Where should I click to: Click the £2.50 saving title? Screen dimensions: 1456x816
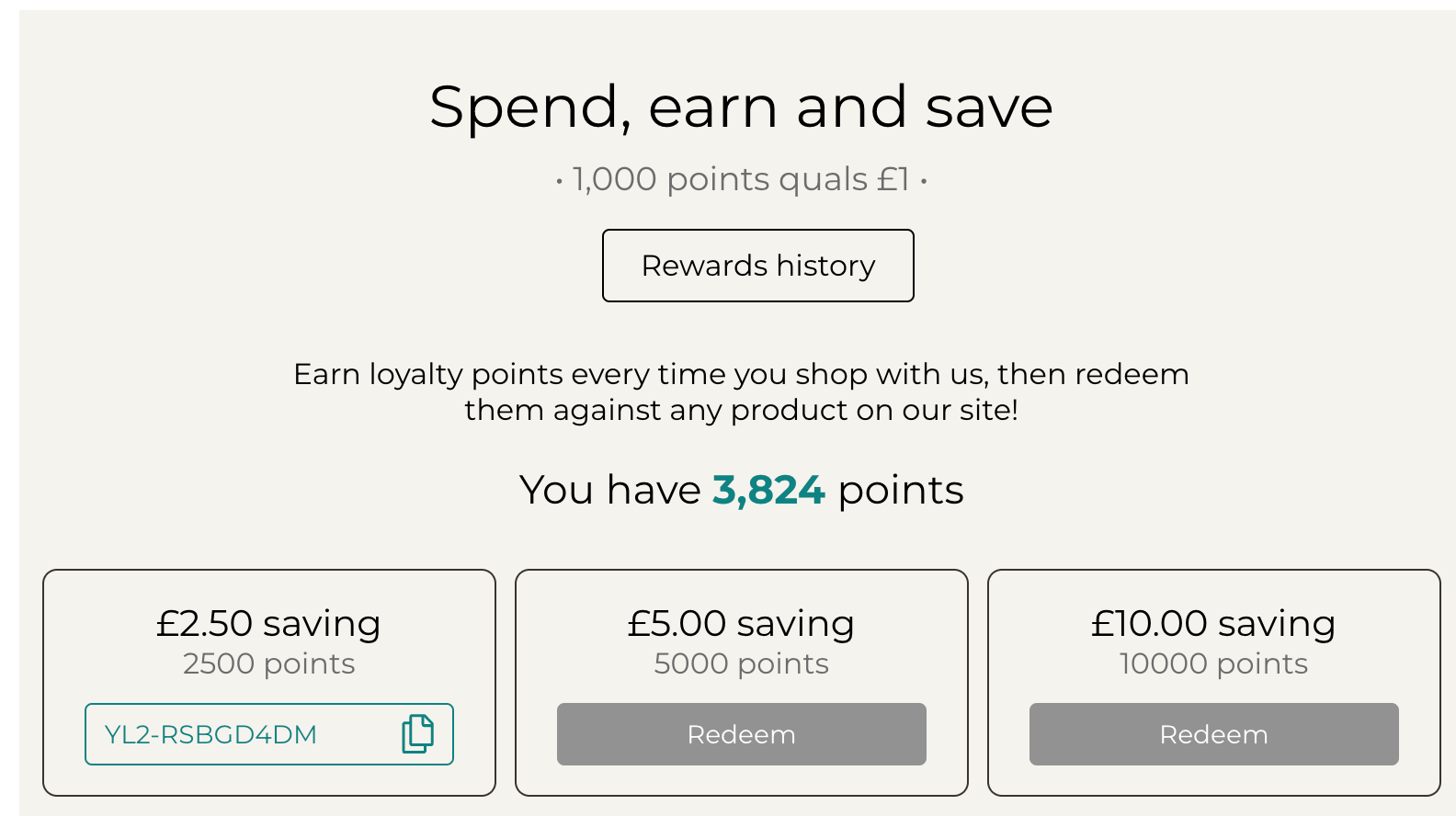tap(268, 623)
